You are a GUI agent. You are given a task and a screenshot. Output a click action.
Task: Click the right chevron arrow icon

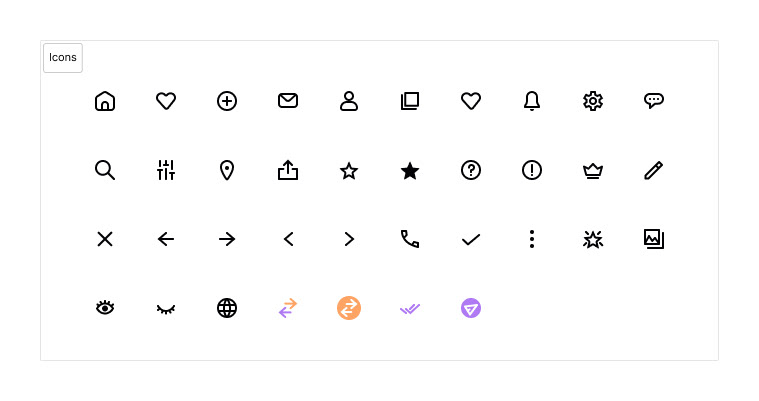(x=349, y=239)
